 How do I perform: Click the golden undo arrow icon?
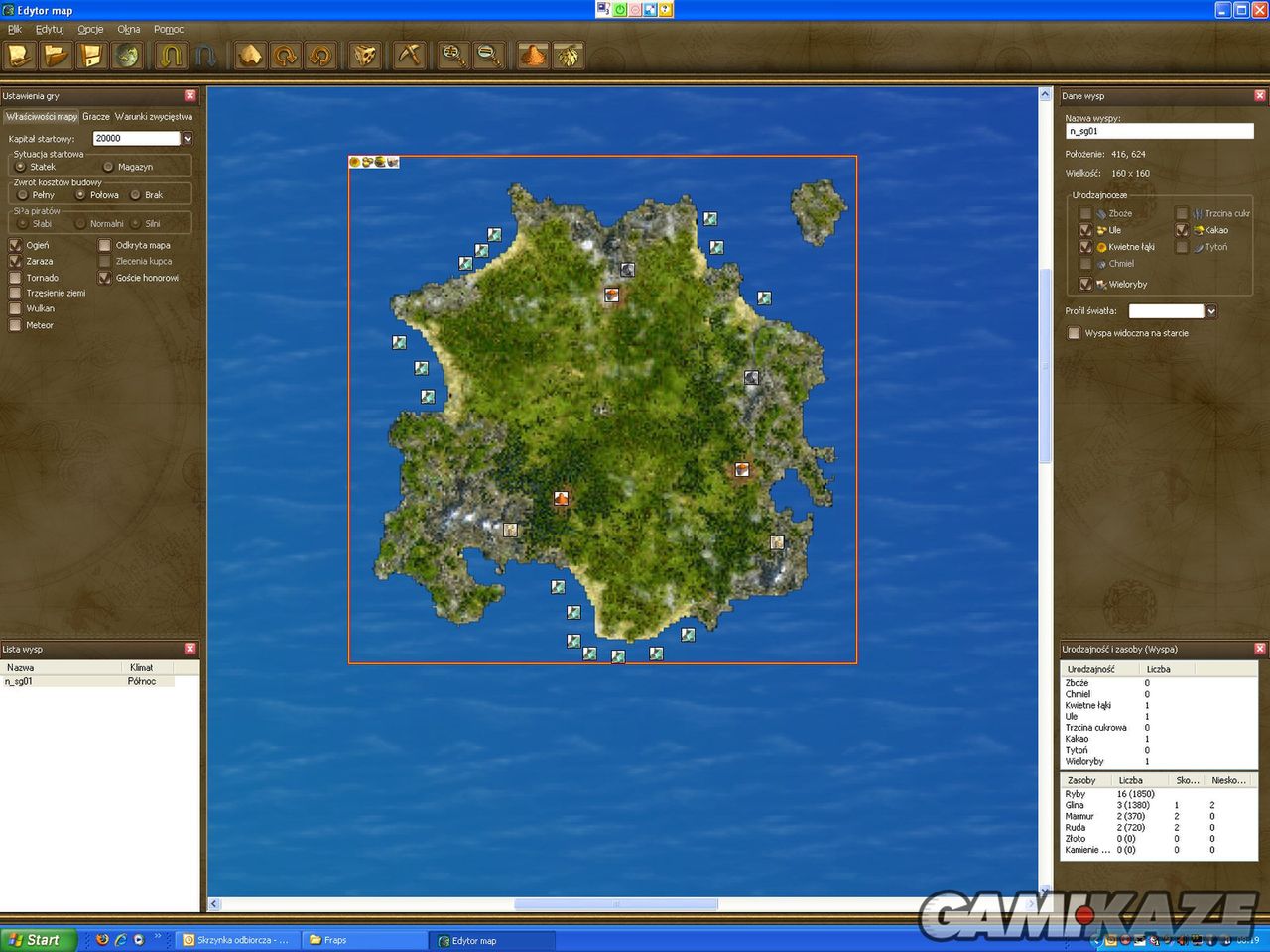pyautogui.click(x=171, y=55)
